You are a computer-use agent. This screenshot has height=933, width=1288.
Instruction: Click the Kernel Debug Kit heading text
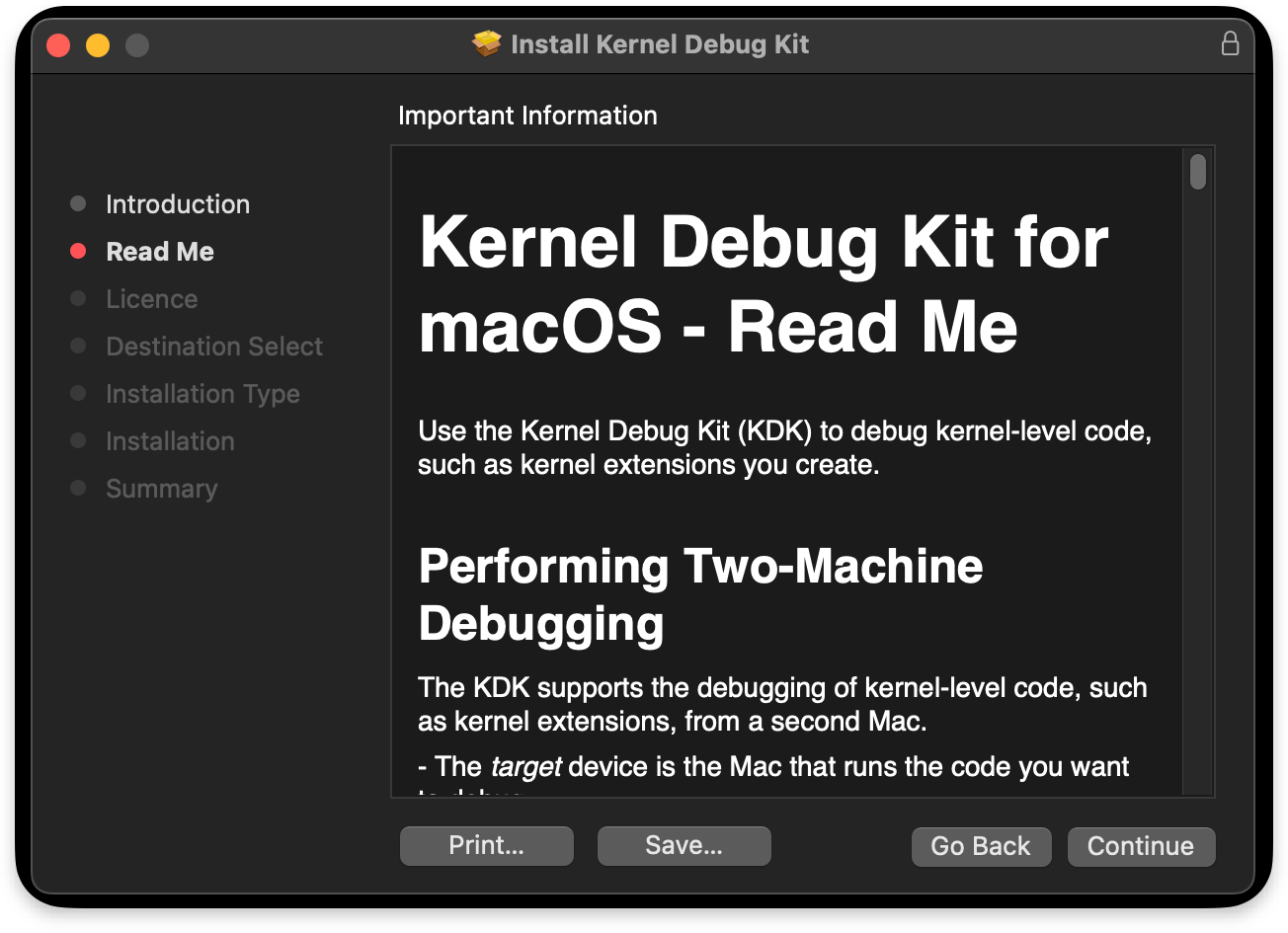(765, 283)
